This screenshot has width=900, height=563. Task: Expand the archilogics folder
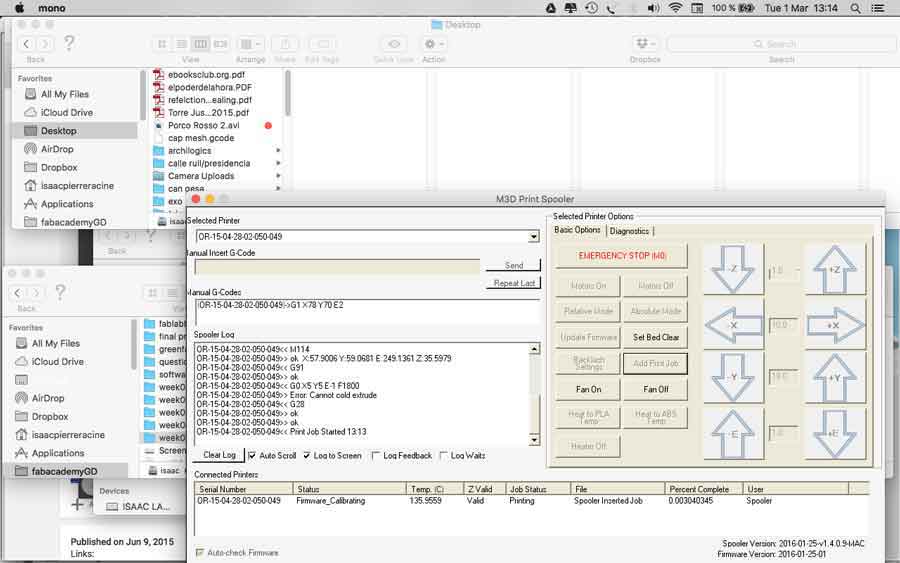tap(278, 150)
